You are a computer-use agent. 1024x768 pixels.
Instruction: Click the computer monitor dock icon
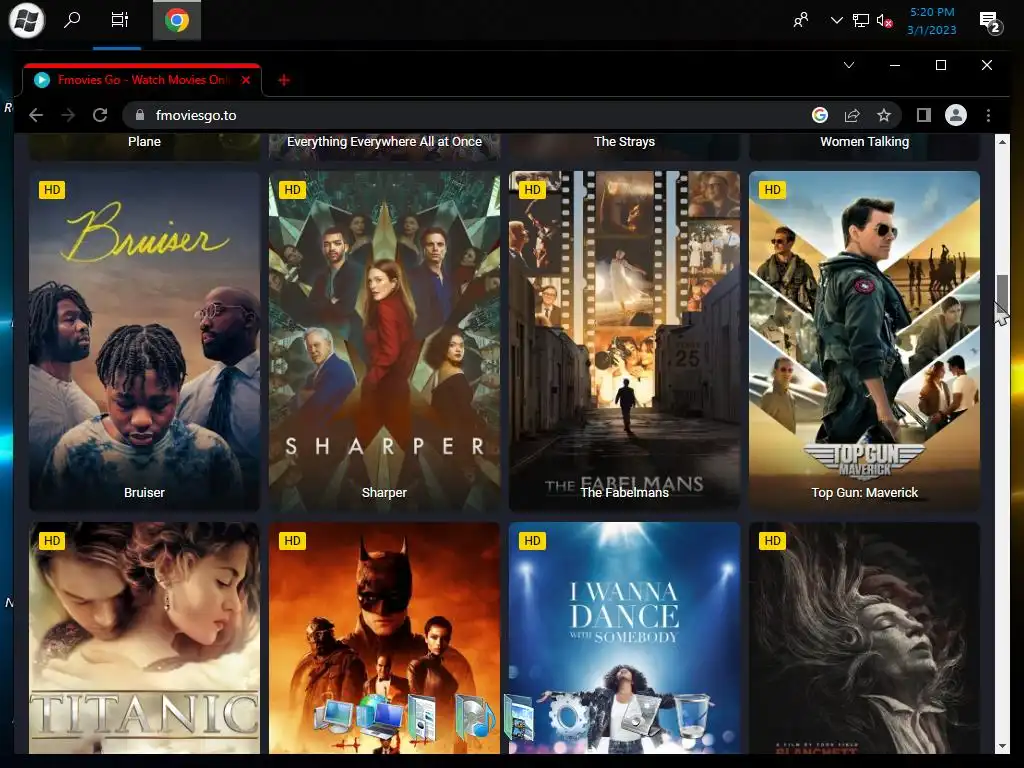pyautogui.click(x=335, y=716)
